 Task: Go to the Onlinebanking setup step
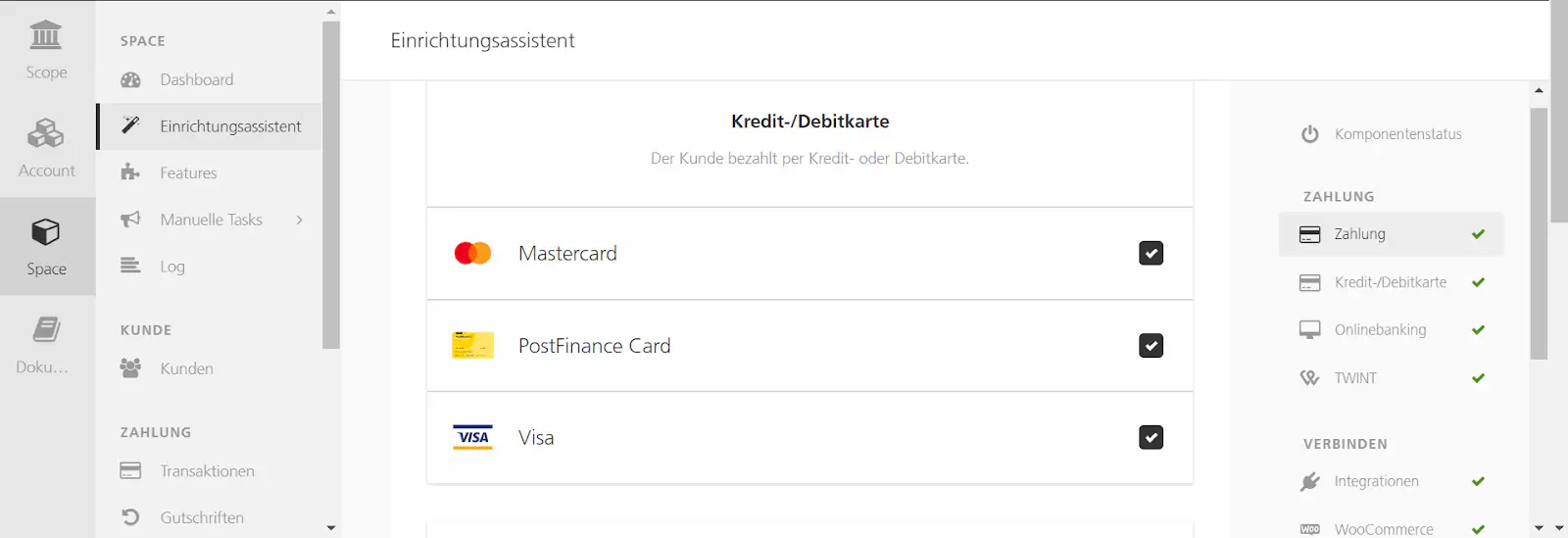(1380, 330)
